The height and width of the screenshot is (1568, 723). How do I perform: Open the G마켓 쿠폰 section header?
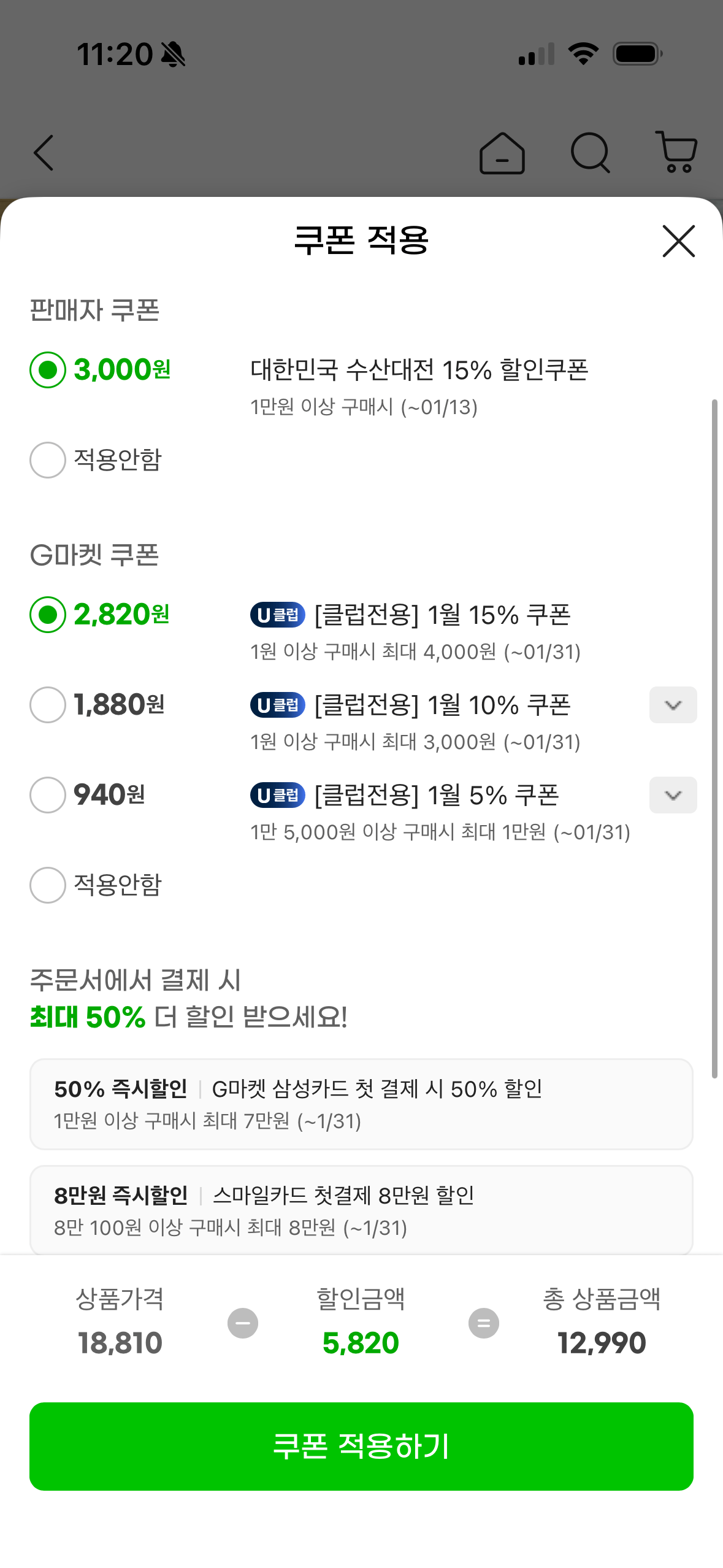tap(95, 554)
